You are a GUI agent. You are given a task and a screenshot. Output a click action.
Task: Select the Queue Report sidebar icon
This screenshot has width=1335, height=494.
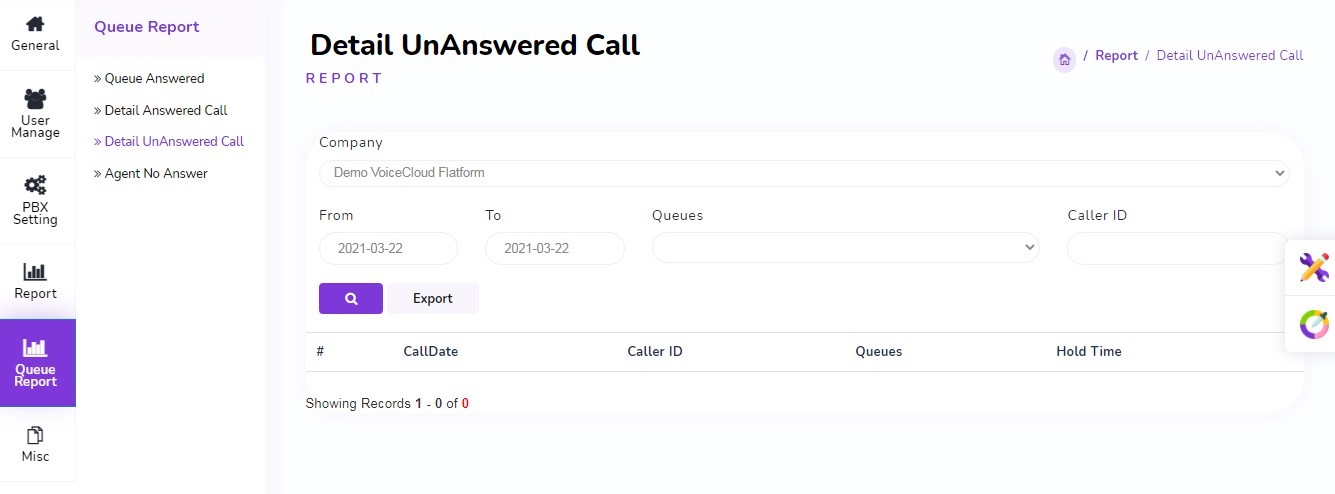(x=35, y=349)
